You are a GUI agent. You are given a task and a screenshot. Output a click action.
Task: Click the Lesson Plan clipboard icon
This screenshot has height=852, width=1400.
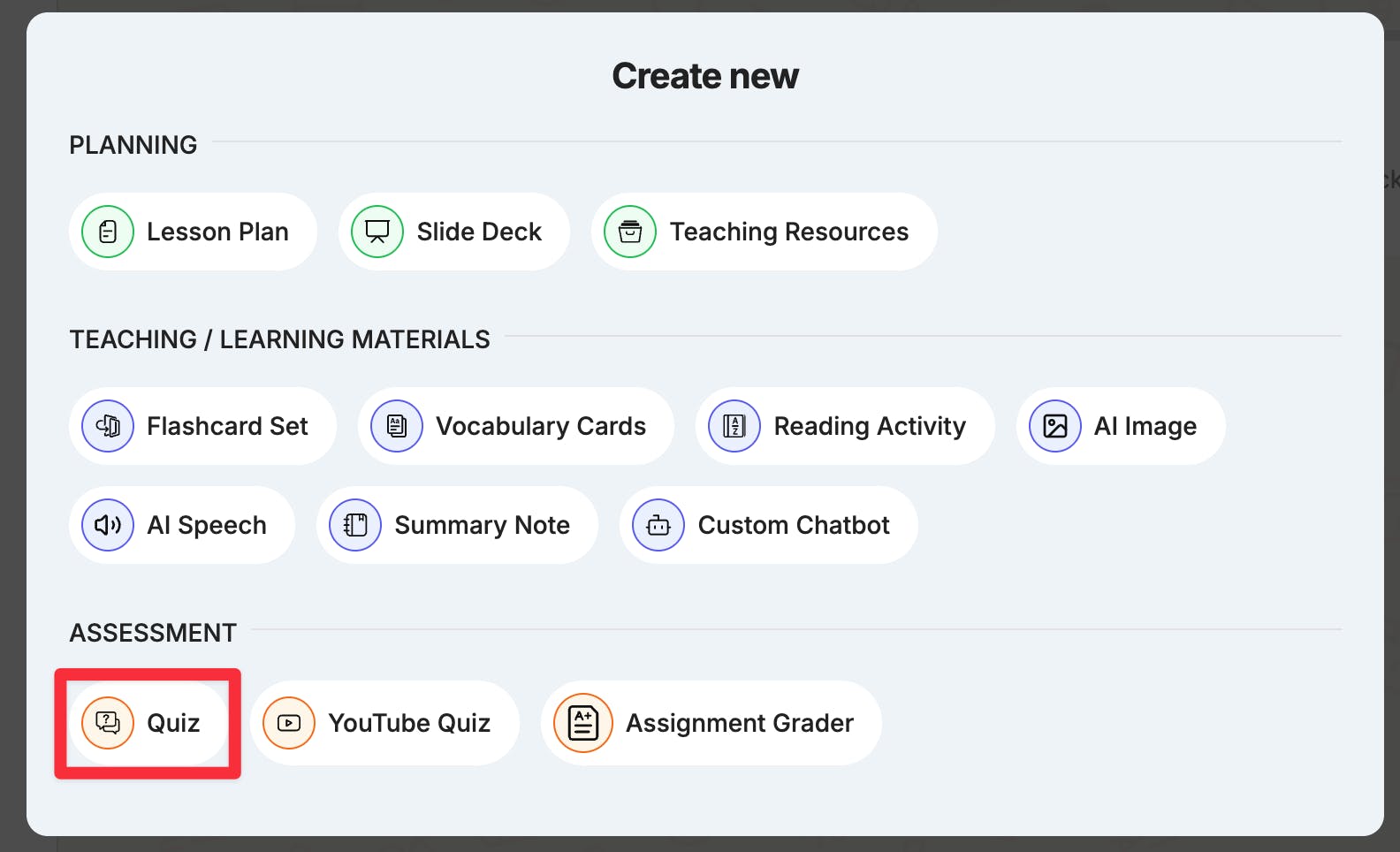point(108,232)
